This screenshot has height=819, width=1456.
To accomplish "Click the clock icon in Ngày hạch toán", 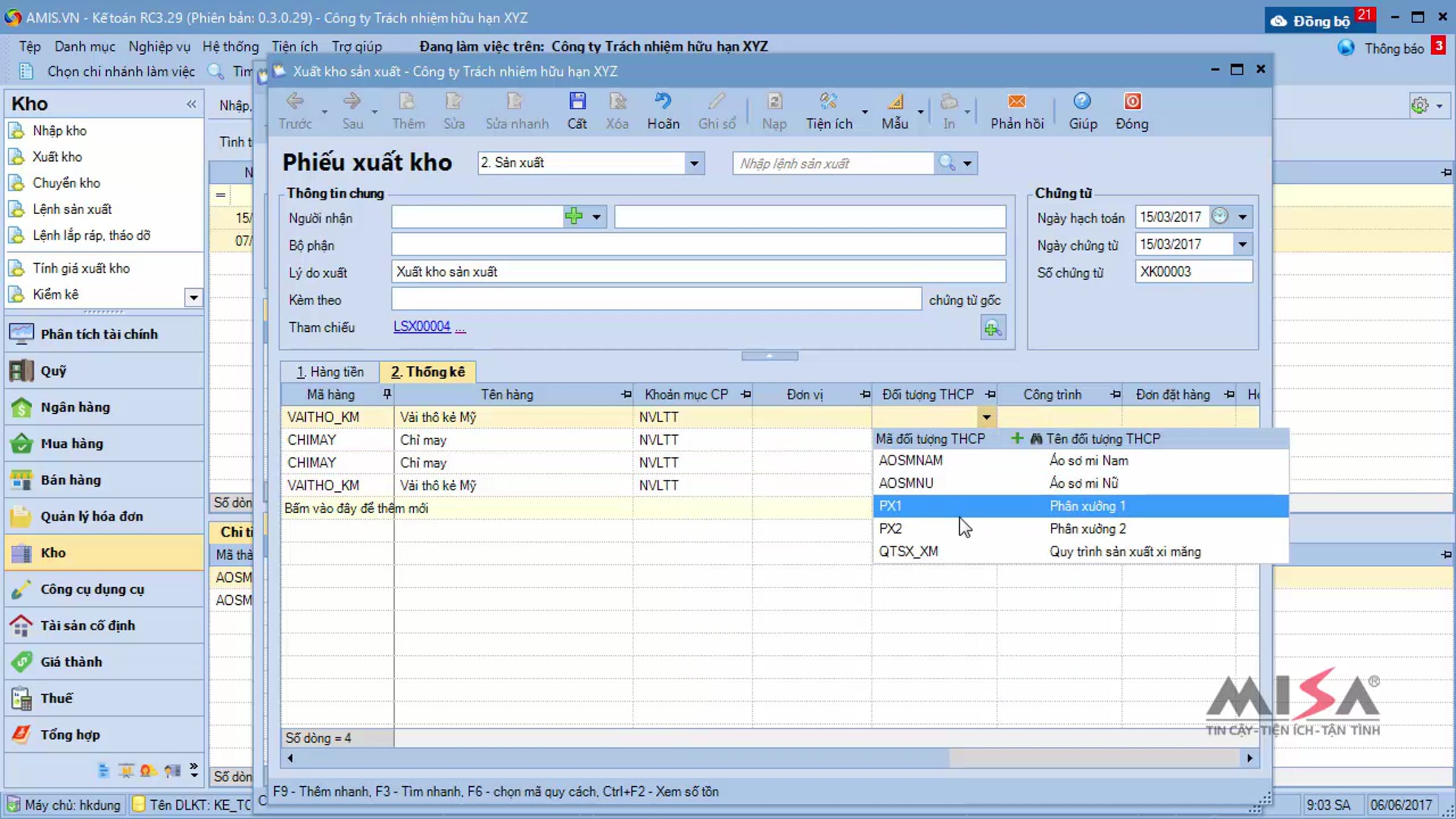I will click(x=1219, y=216).
